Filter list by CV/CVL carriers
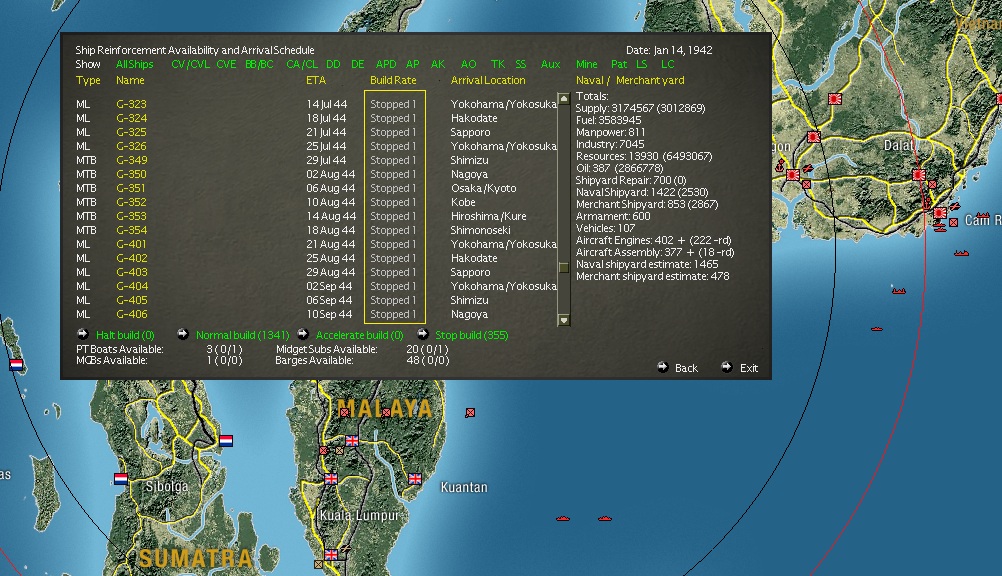 tap(190, 65)
